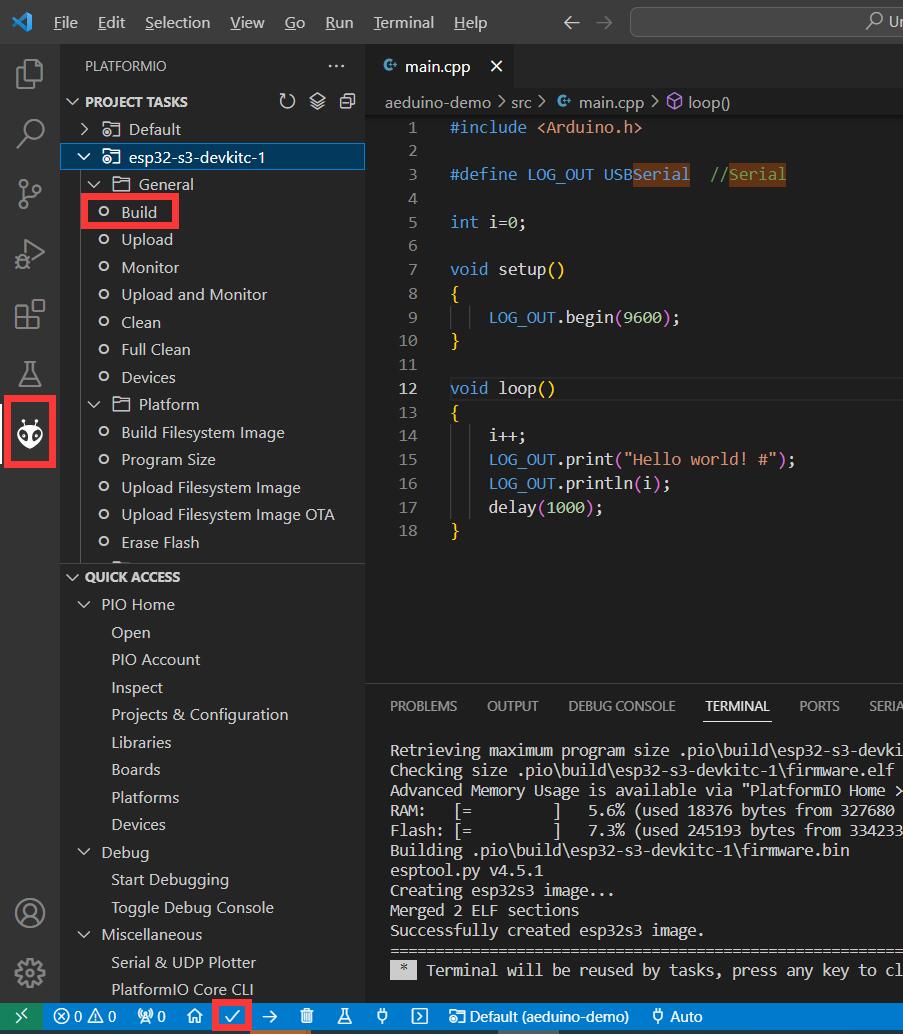Switch to the PORTS panel tab
The height and width of the screenshot is (1034, 903).
tap(819, 706)
